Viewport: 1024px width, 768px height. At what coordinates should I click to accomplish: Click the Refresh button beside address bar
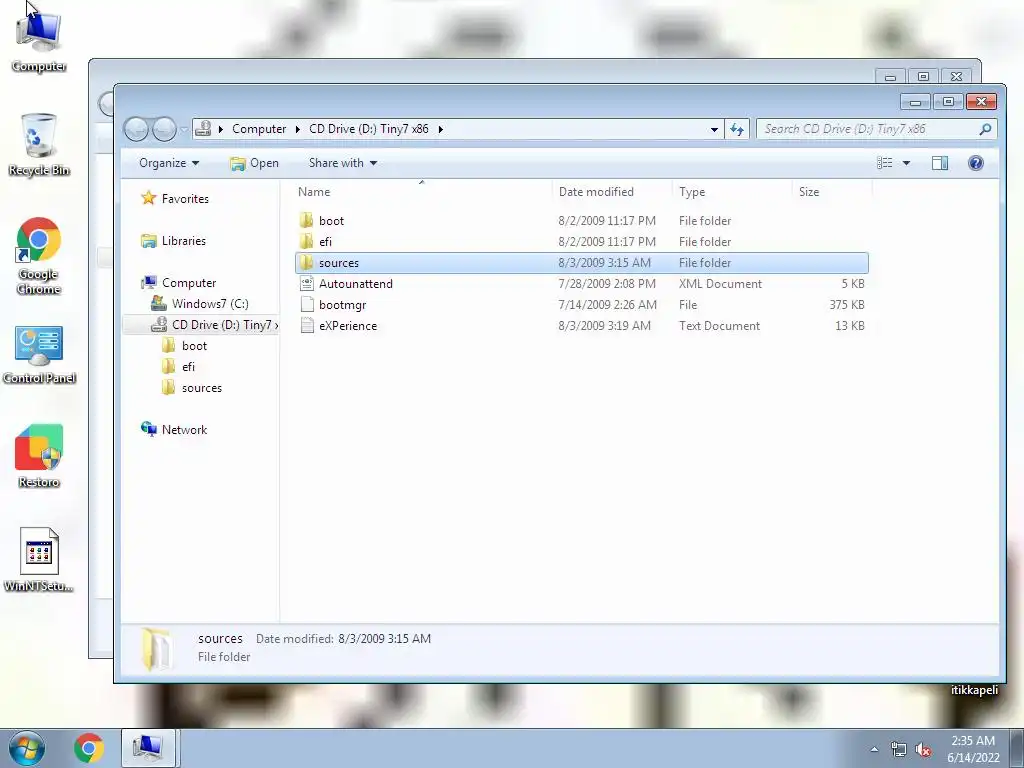point(737,129)
